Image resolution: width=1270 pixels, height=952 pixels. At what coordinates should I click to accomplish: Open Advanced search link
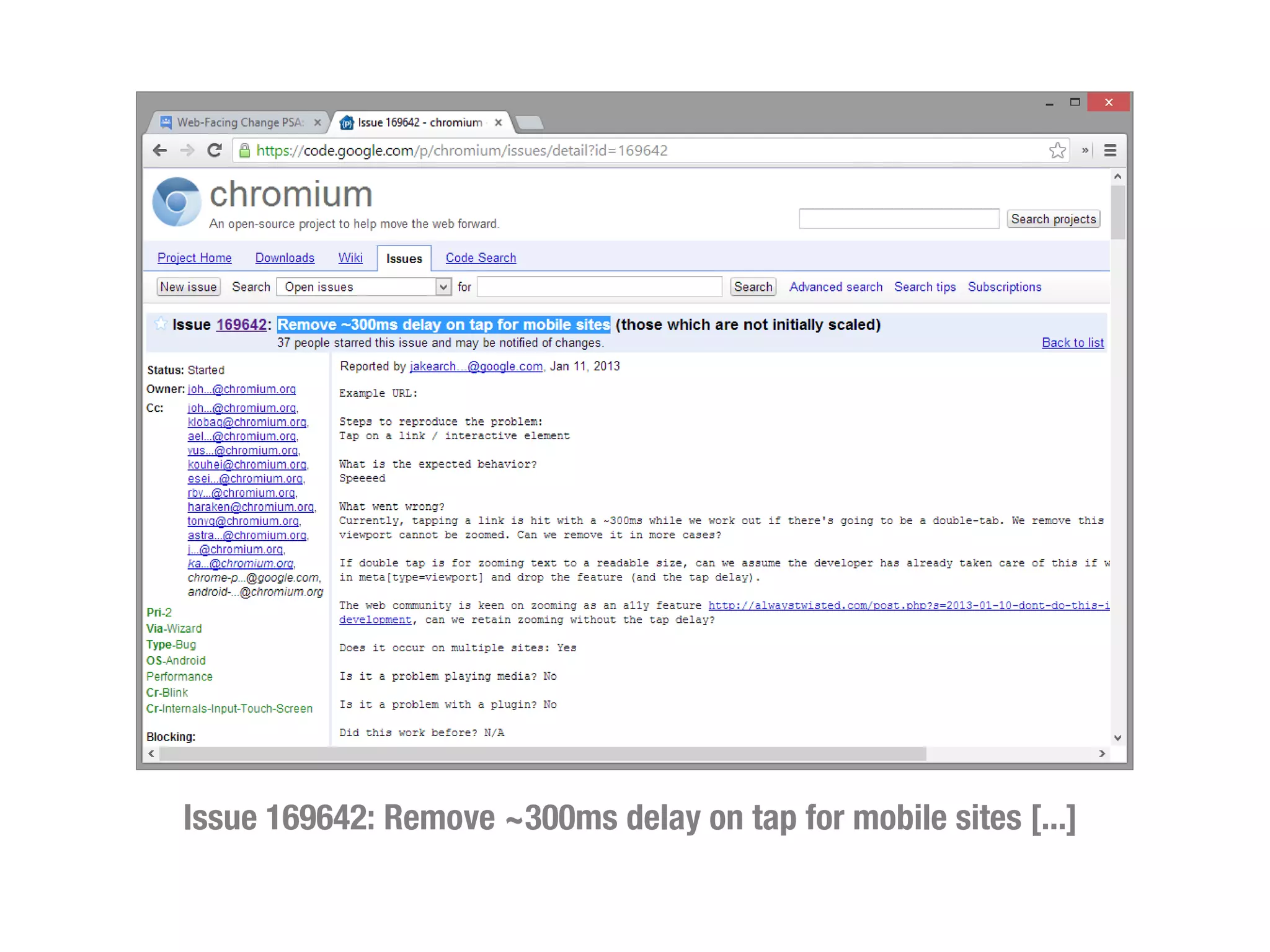(835, 287)
